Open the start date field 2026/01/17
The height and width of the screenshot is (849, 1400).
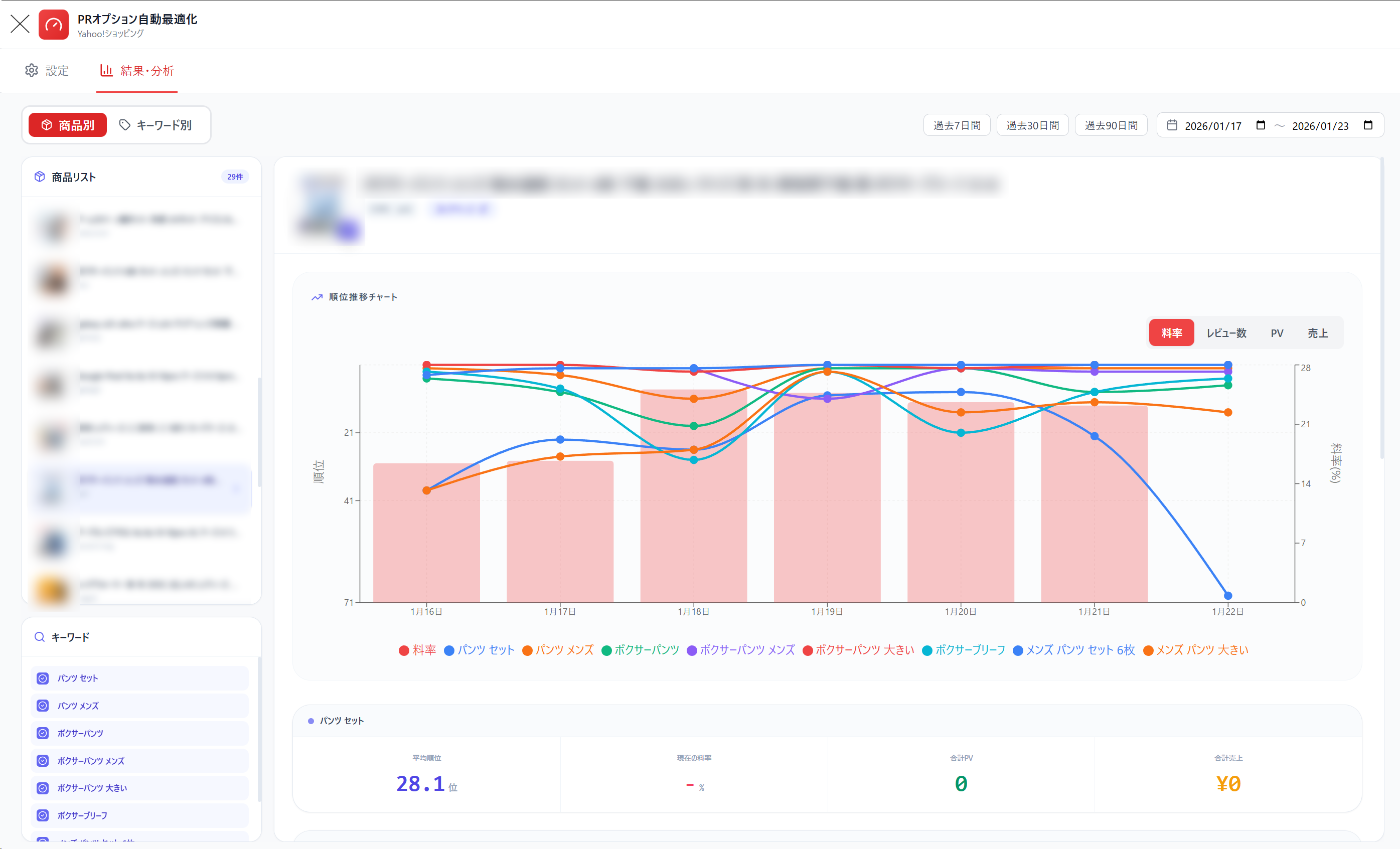[x=1213, y=125]
